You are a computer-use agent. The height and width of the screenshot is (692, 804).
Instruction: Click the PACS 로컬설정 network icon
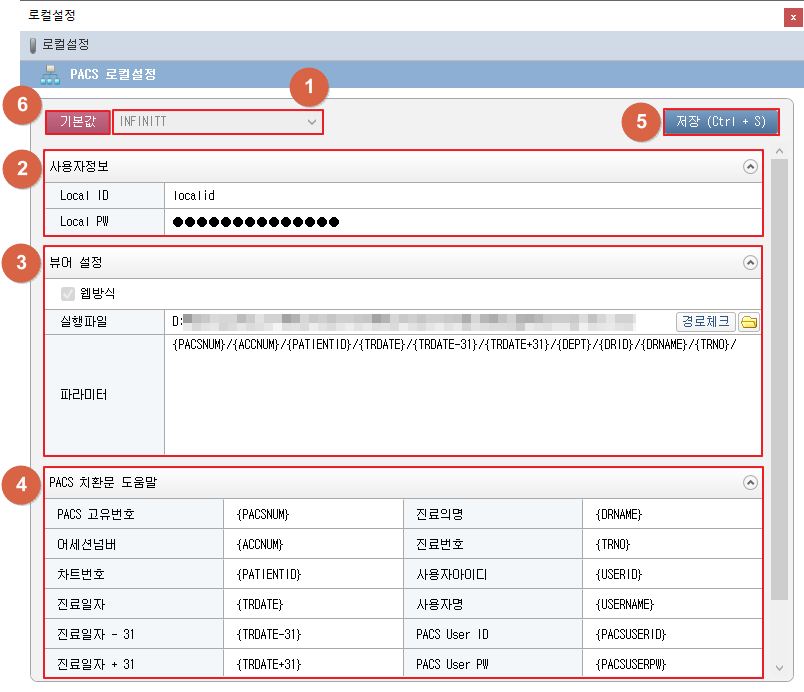[50, 74]
